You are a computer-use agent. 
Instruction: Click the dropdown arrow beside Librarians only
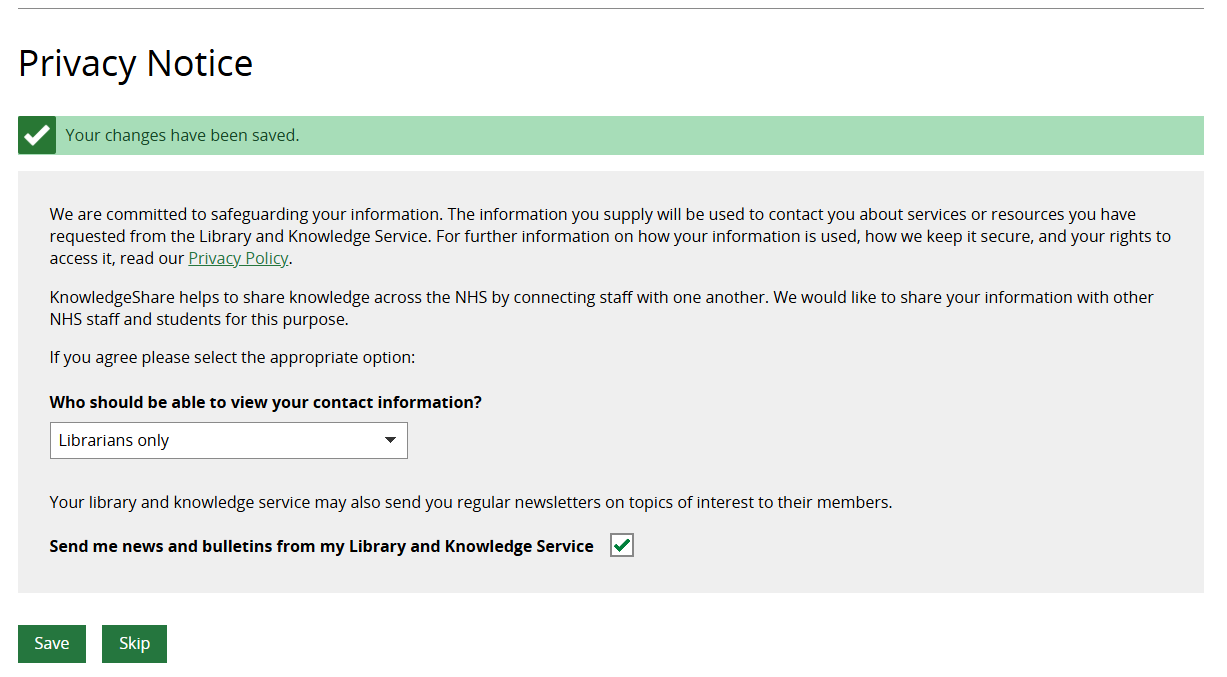tap(390, 440)
